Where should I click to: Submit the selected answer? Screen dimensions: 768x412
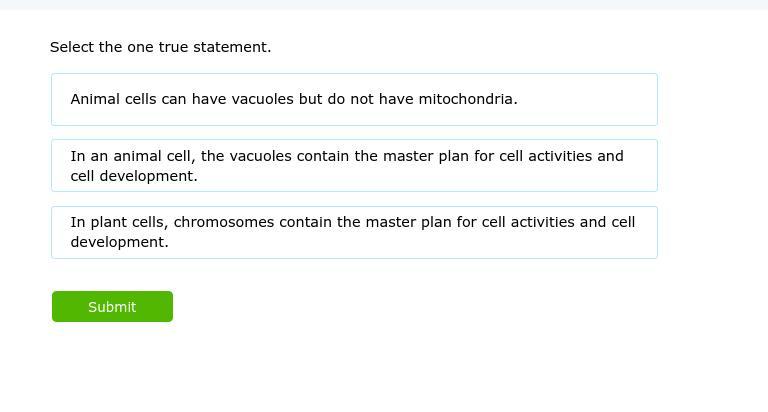112,307
